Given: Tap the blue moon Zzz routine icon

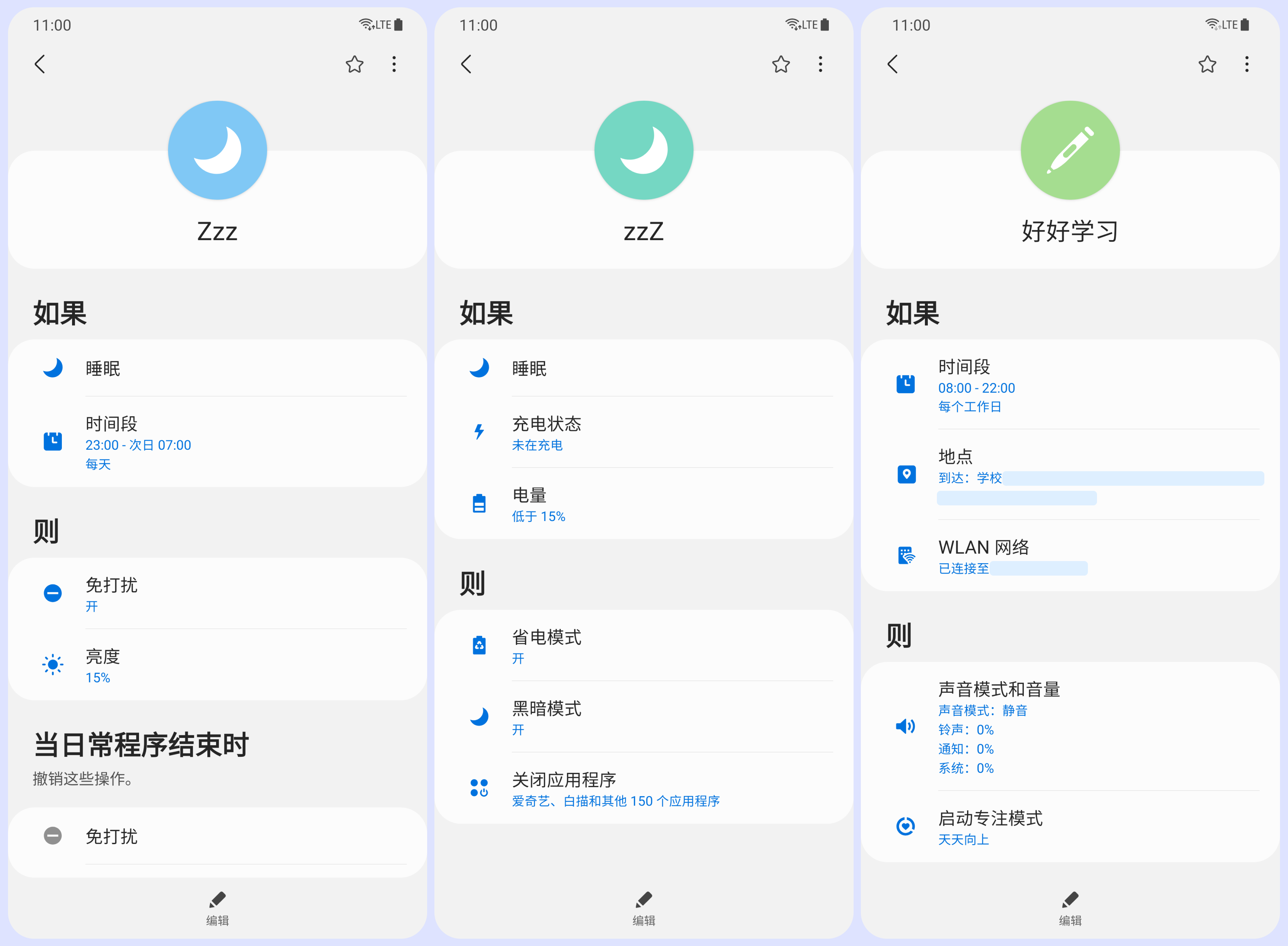Looking at the screenshot, I should click(217, 151).
